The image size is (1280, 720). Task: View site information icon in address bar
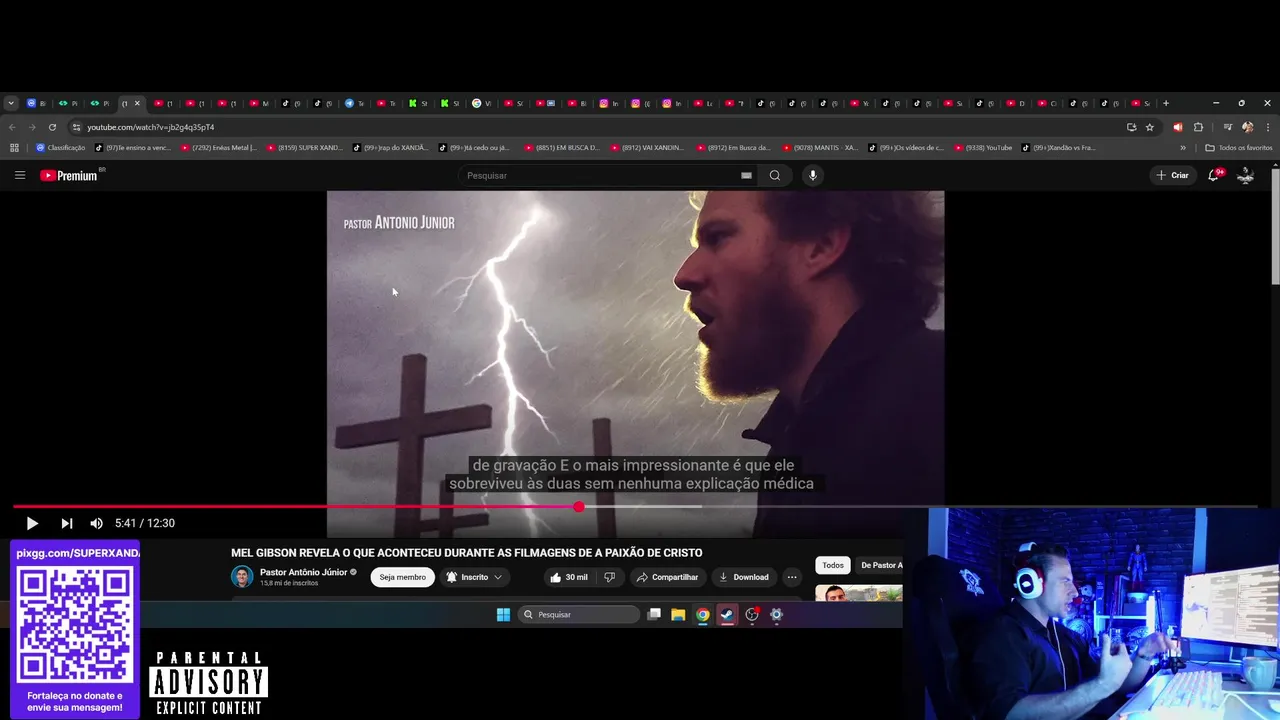pos(76,127)
